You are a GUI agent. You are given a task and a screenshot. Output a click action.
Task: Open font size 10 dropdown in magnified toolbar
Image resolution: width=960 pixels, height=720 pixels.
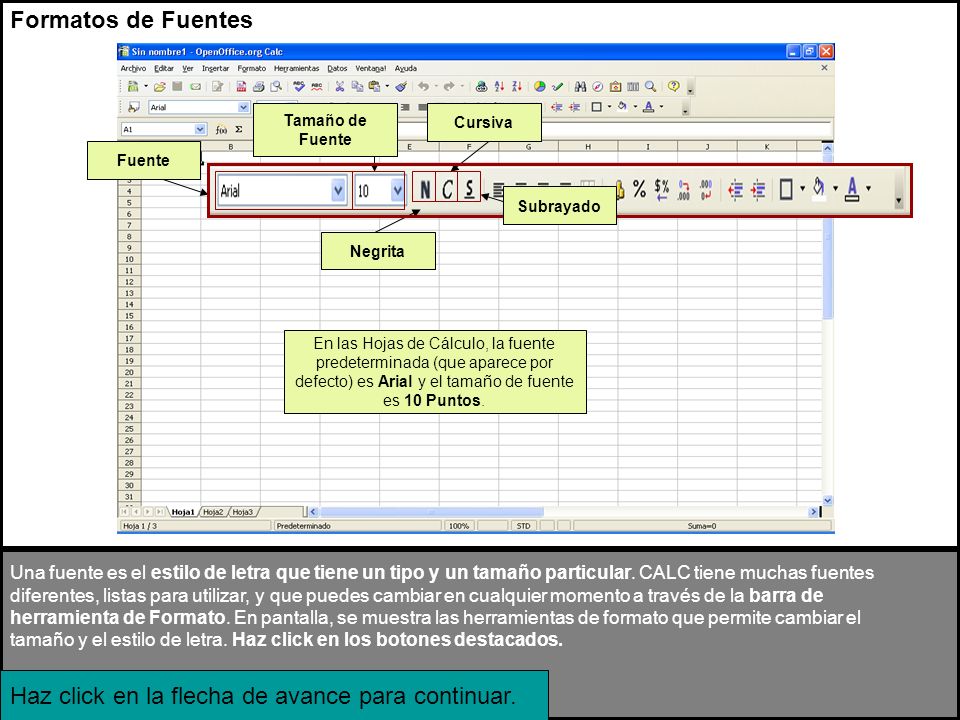[397, 190]
